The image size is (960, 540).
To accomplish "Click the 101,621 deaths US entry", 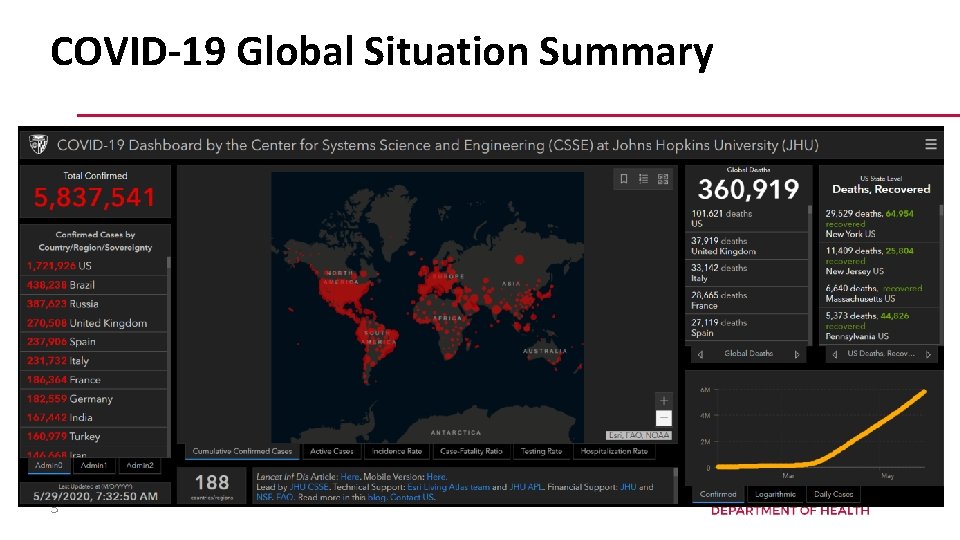I will pos(747,219).
